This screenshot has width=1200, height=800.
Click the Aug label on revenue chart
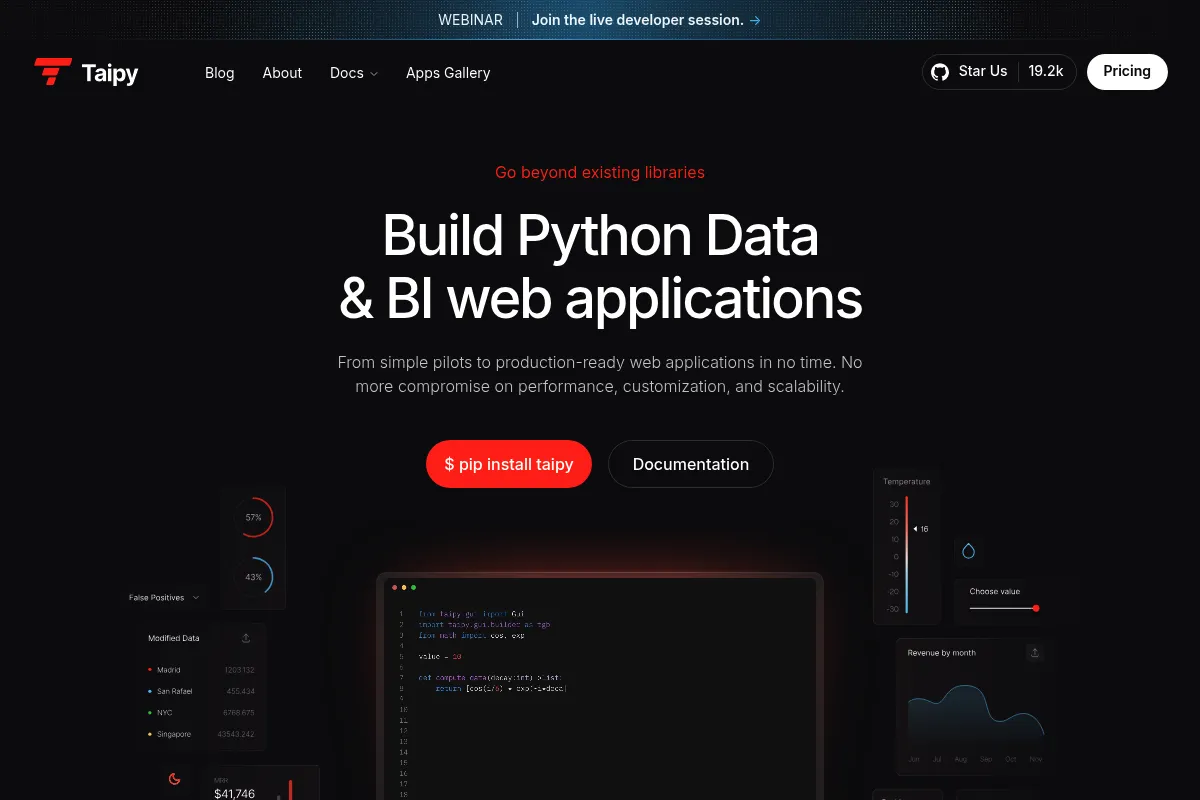click(x=962, y=760)
